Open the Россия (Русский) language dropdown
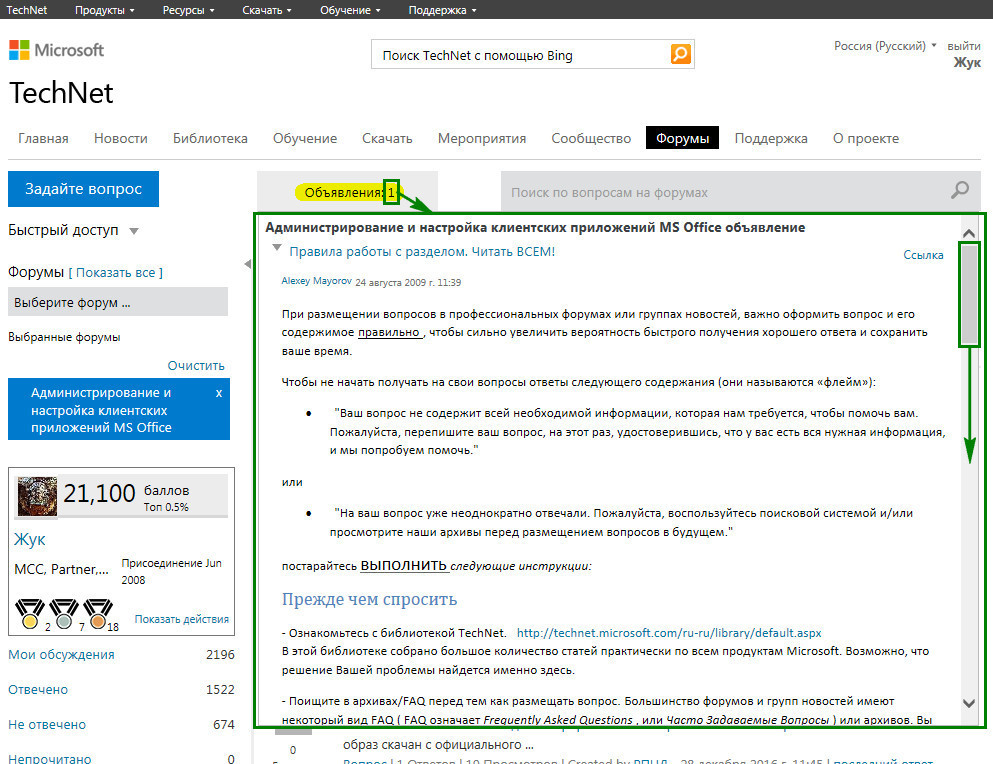 (885, 46)
